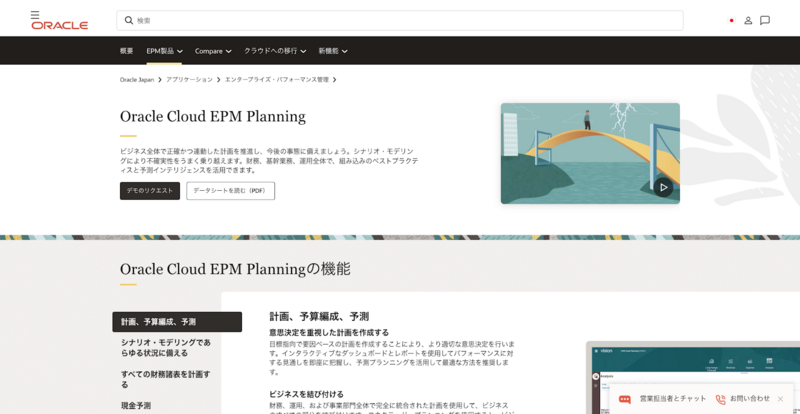The width and height of the screenshot is (800, 414).
Task: Click the 意思決定を重視した計画を作成する subheading
Action: point(329,332)
